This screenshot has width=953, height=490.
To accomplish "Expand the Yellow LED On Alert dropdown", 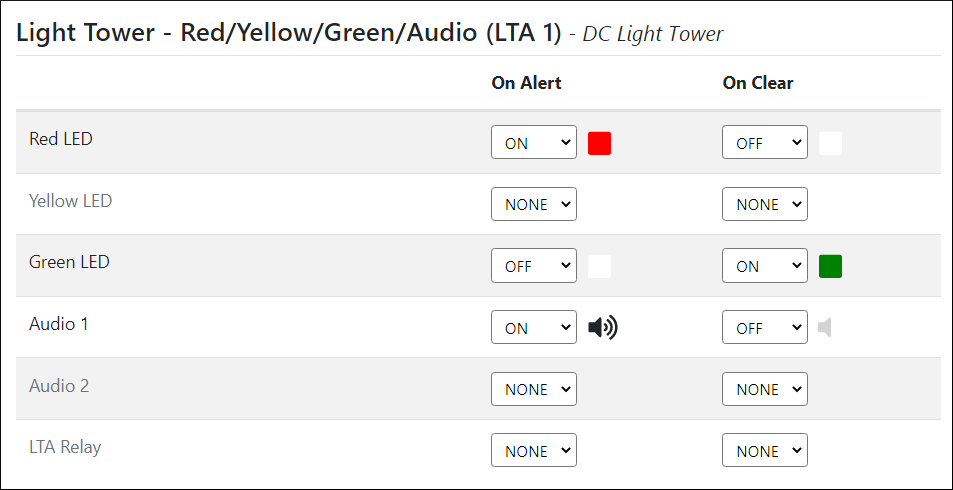I will (533, 204).
